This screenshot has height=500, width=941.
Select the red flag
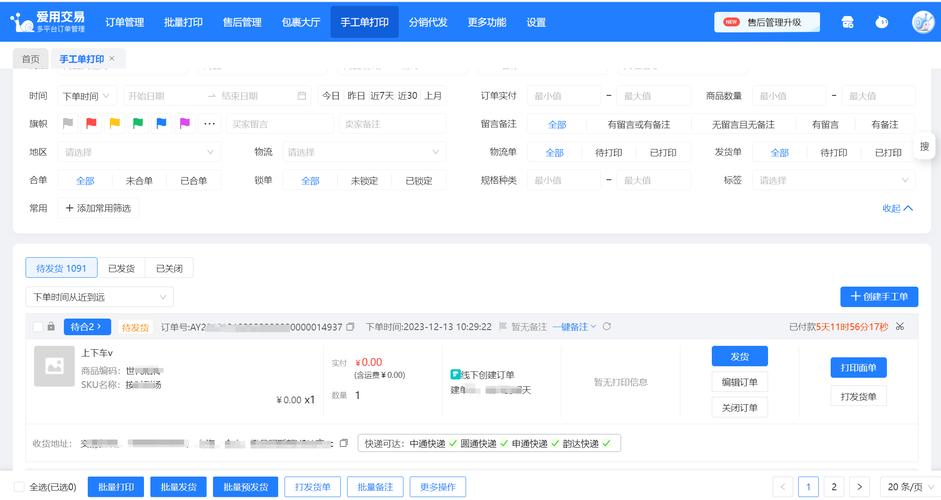click(91, 123)
